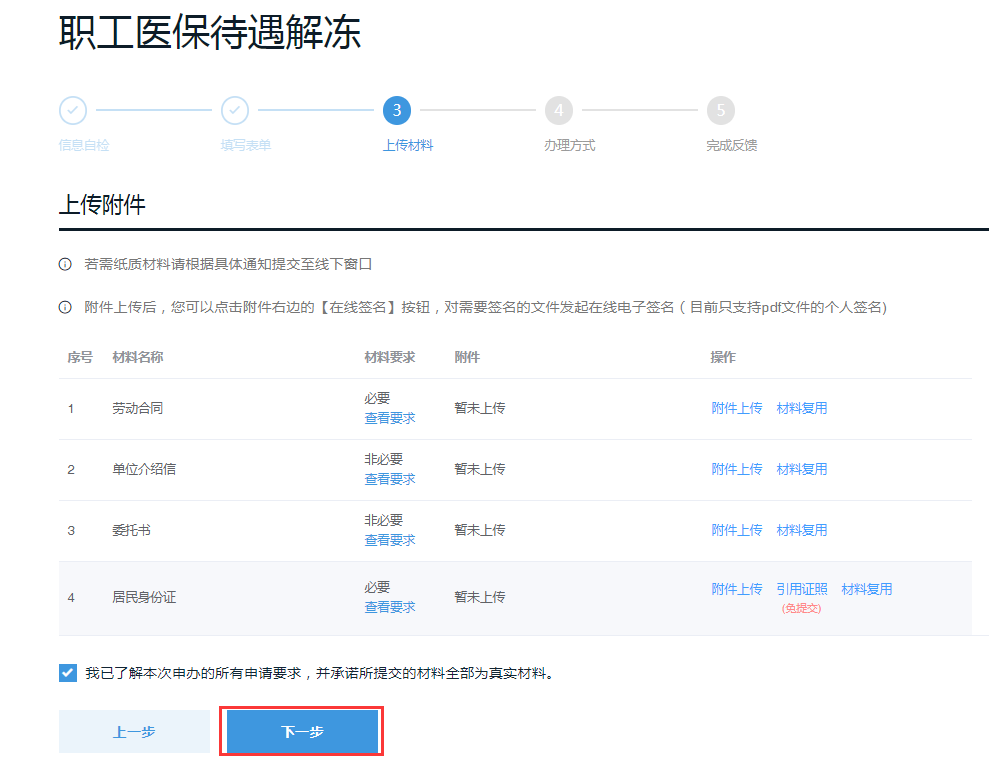
Task: Go to next step with 下一步
Action: (x=302, y=731)
